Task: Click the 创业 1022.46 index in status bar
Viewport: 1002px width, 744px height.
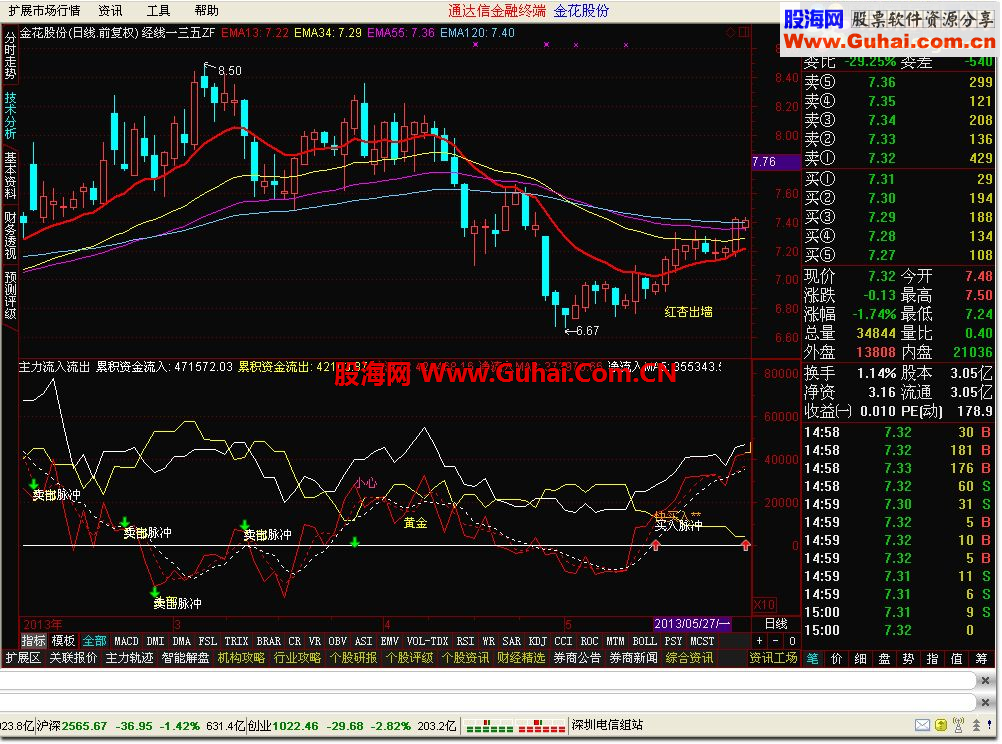Action: [283, 726]
